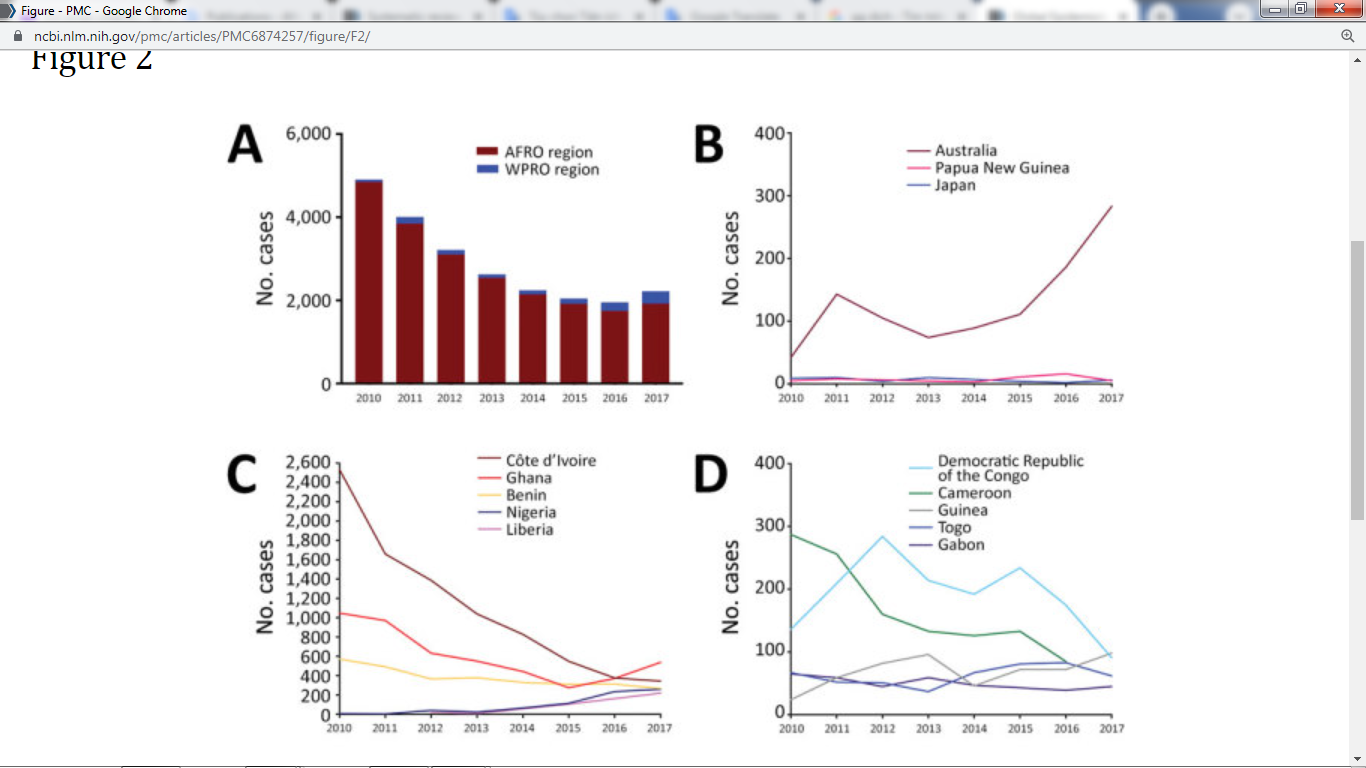Click the padlock icon in the address bar

pyautogui.click(x=16, y=36)
